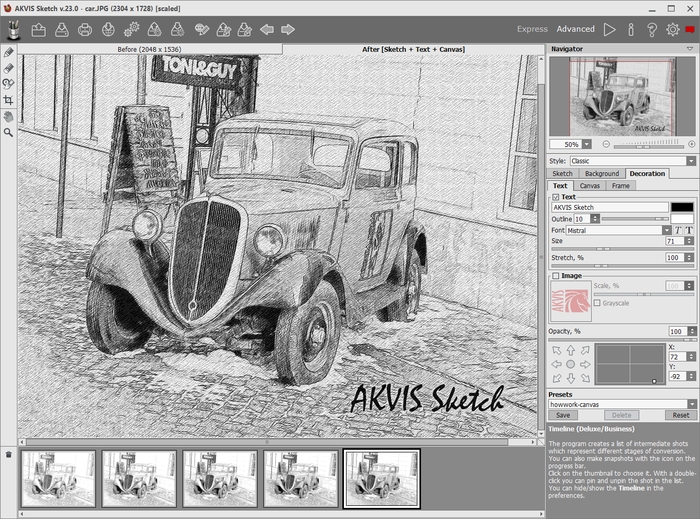Open program info icon
Image resolution: width=700 pixels, height=519 pixels.
(631, 29)
